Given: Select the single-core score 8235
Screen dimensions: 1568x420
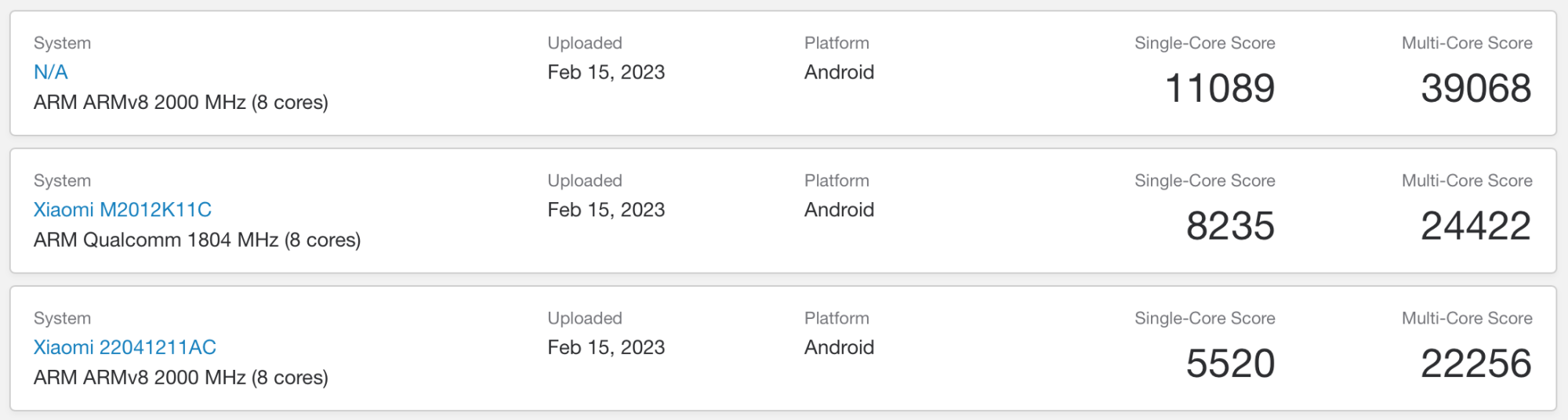Looking at the screenshot, I should coord(1229,226).
